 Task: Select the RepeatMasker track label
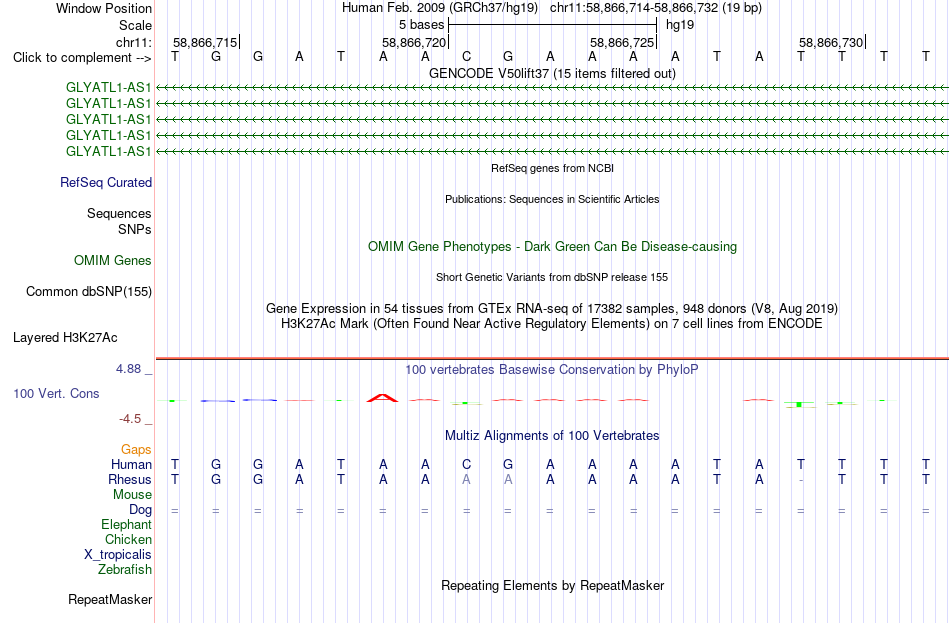pos(110,599)
